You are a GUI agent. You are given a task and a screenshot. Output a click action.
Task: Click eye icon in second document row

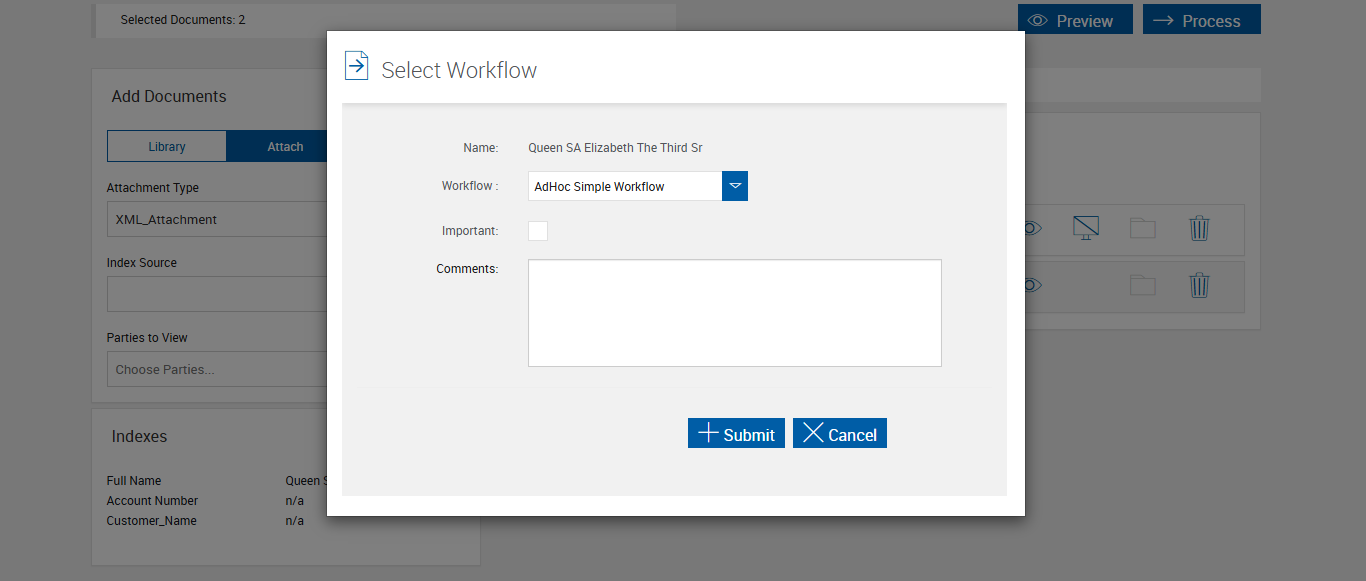[x=1033, y=286]
